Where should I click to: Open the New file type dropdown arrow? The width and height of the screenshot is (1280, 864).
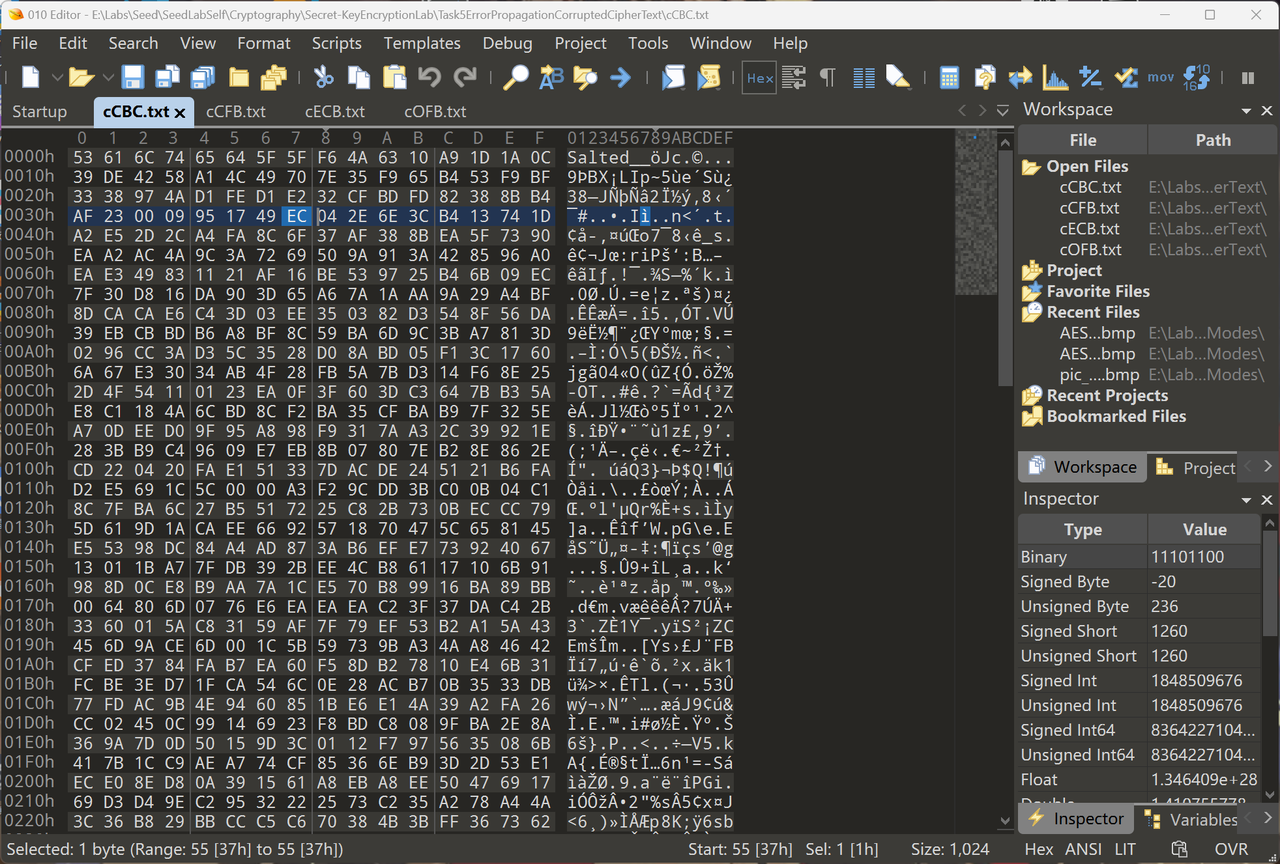click(56, 78)
